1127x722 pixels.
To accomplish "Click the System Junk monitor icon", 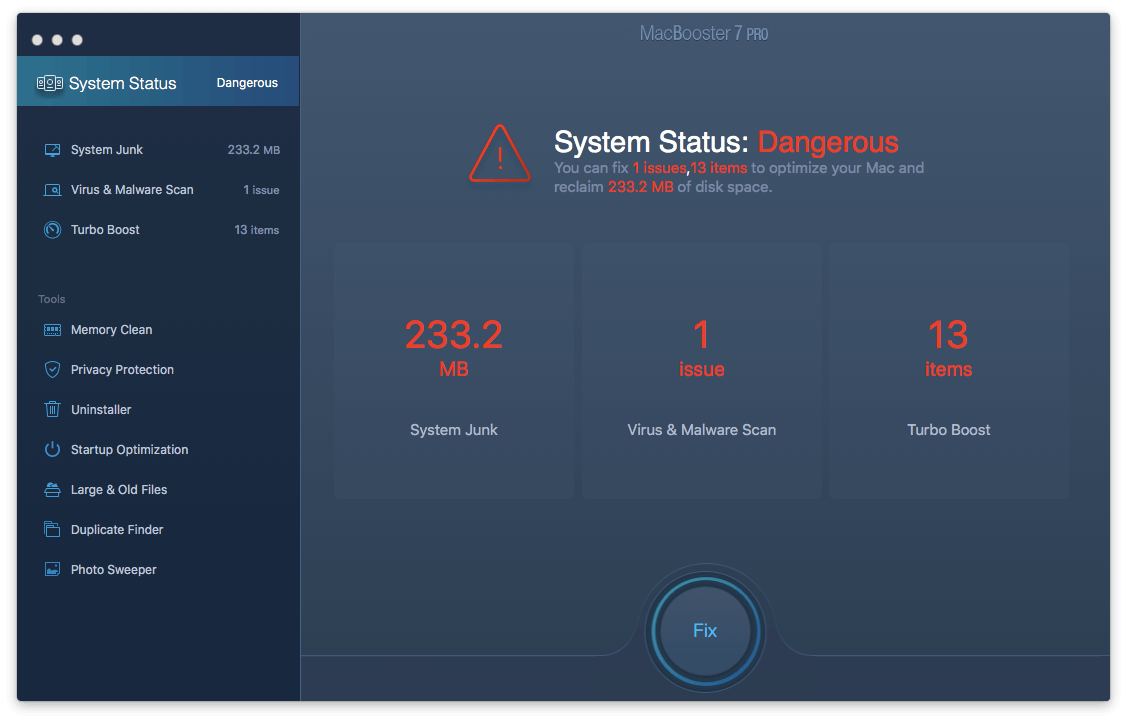I will click(52, 150).
